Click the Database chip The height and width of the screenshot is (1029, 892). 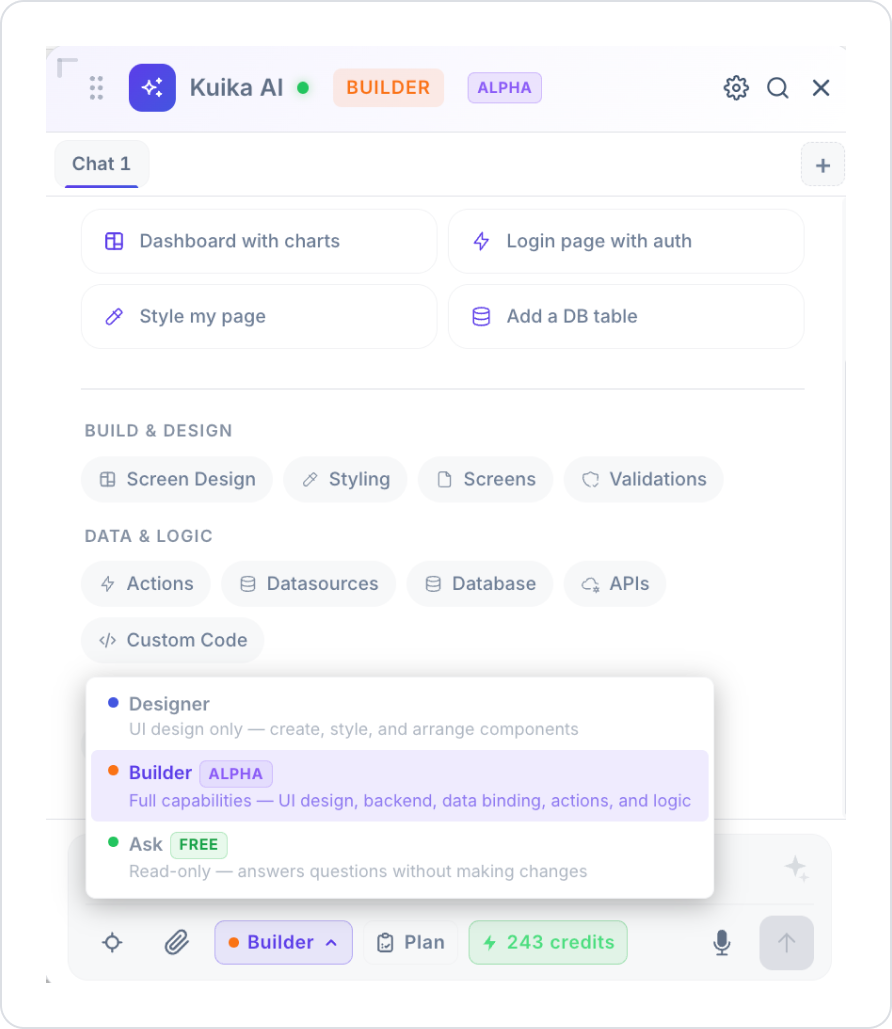click(480, 584)
